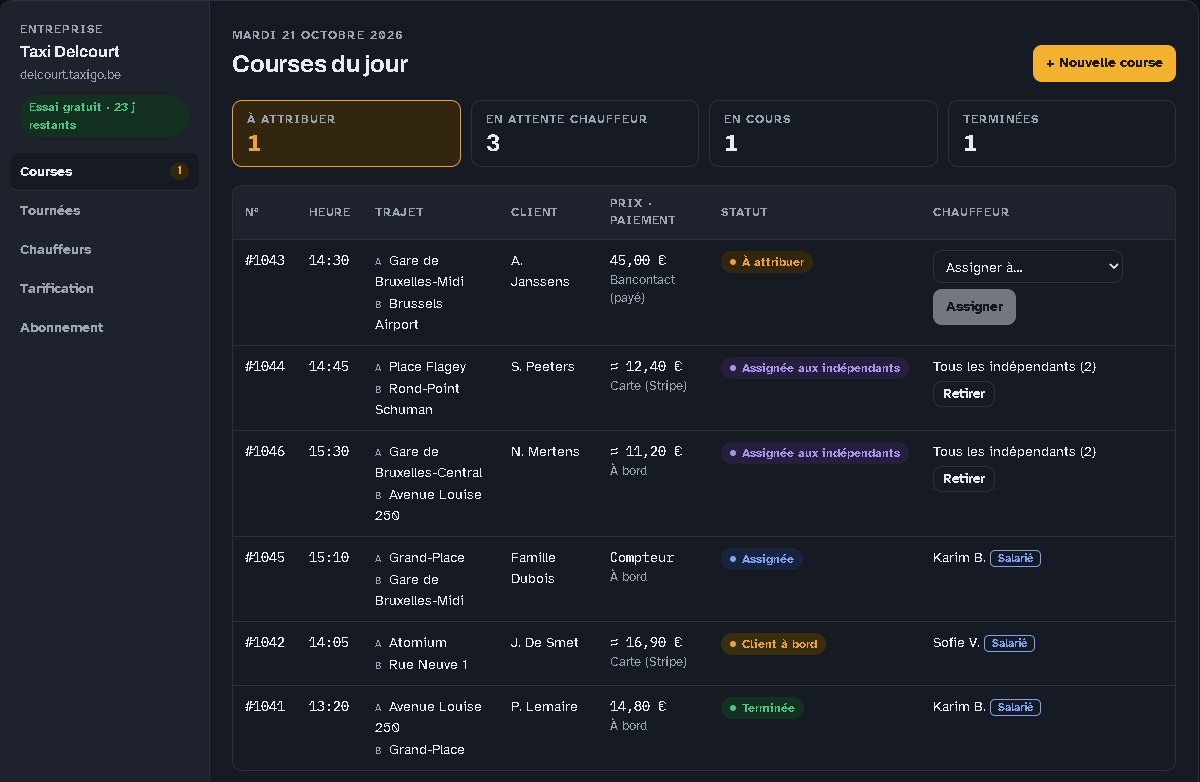This screenshot has height=782, width=1200.
Task: Click the Assigner button for ride #1043
Action: pos(974,307)
